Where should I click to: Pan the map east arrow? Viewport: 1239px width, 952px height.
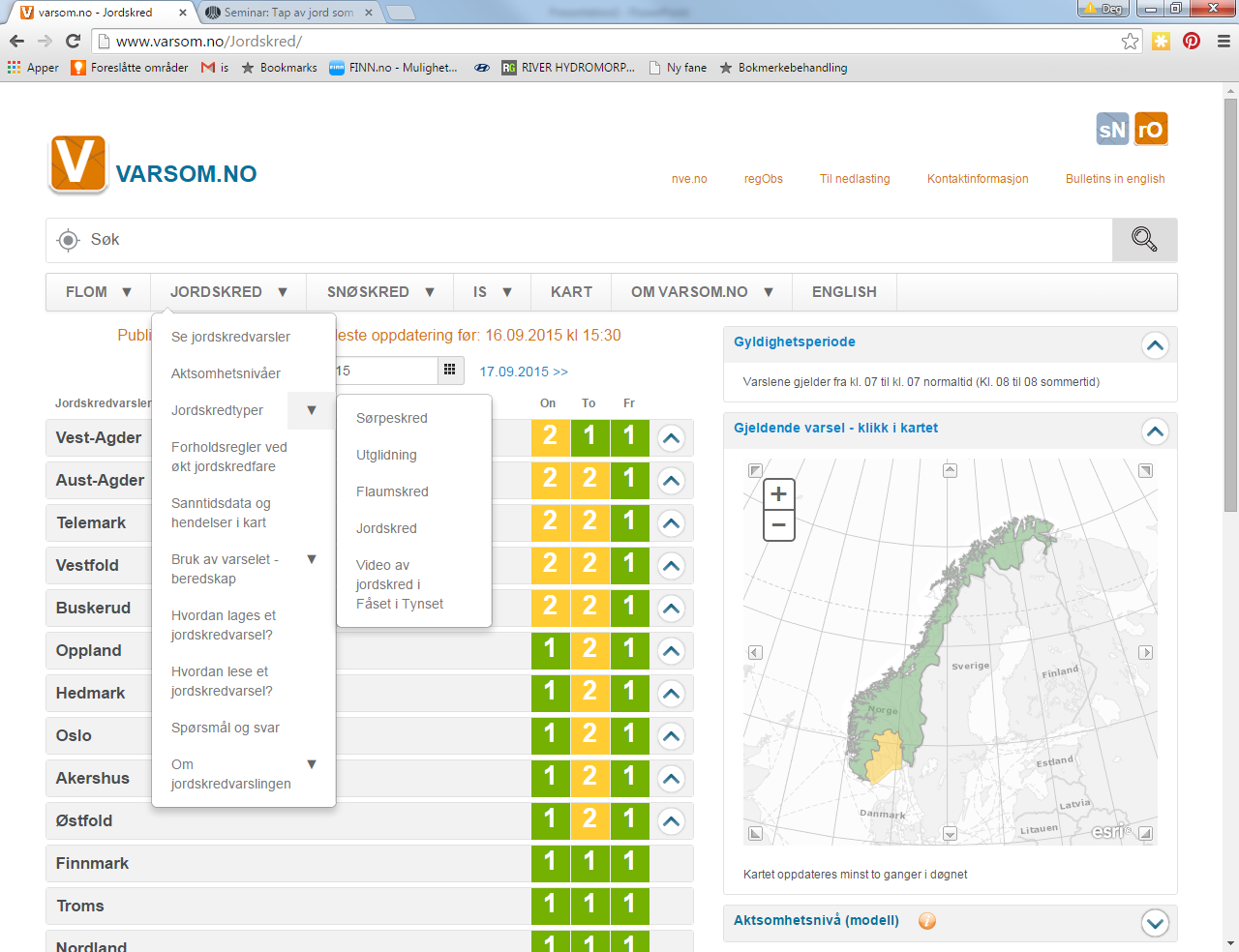pyautogui.click(x=1146, y=652)
